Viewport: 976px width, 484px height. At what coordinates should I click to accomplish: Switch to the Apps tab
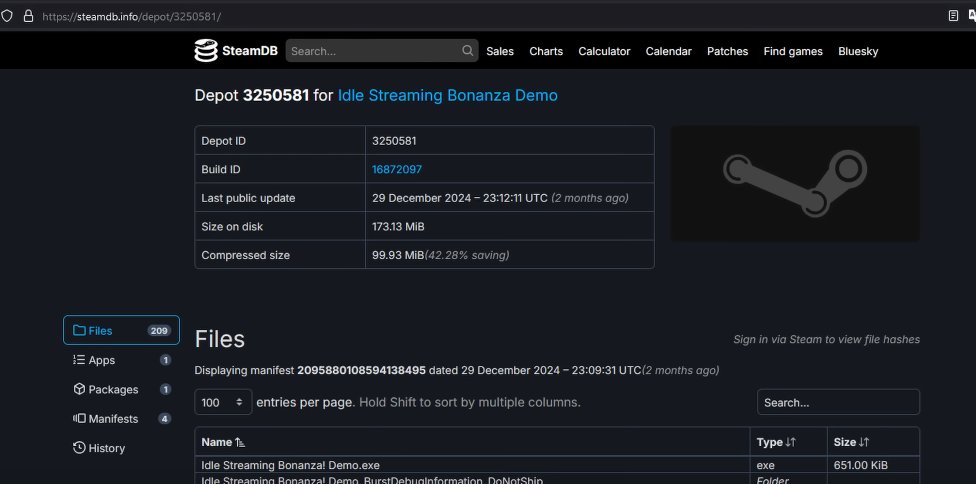tap(121, 360)
